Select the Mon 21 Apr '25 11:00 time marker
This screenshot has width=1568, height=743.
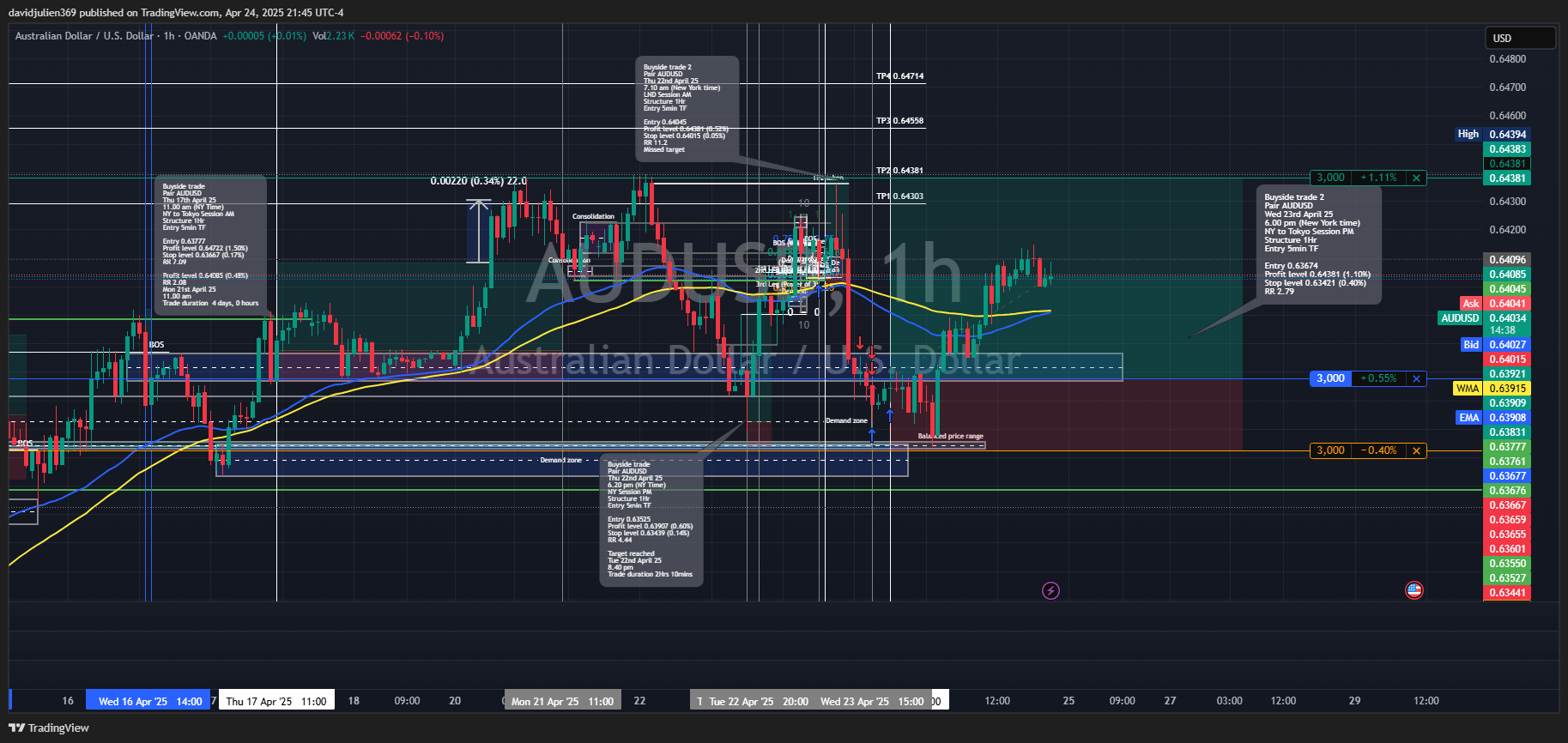pos(562,701)
